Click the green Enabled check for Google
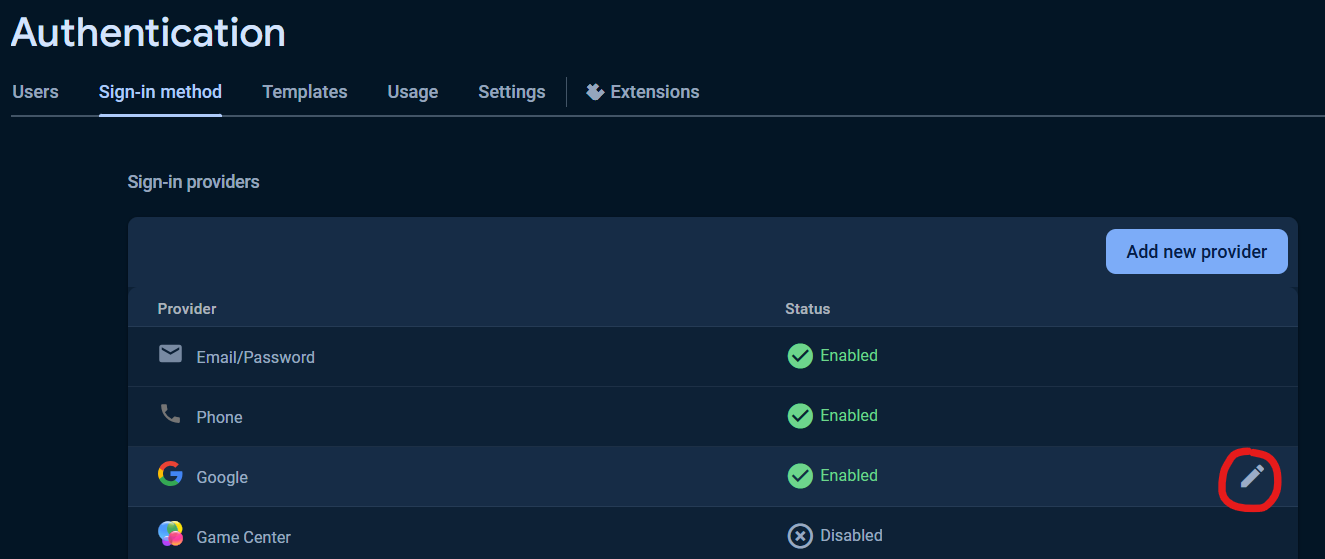Image resolution: width=1325 pixels, height=559 pixels. (800, 476)
